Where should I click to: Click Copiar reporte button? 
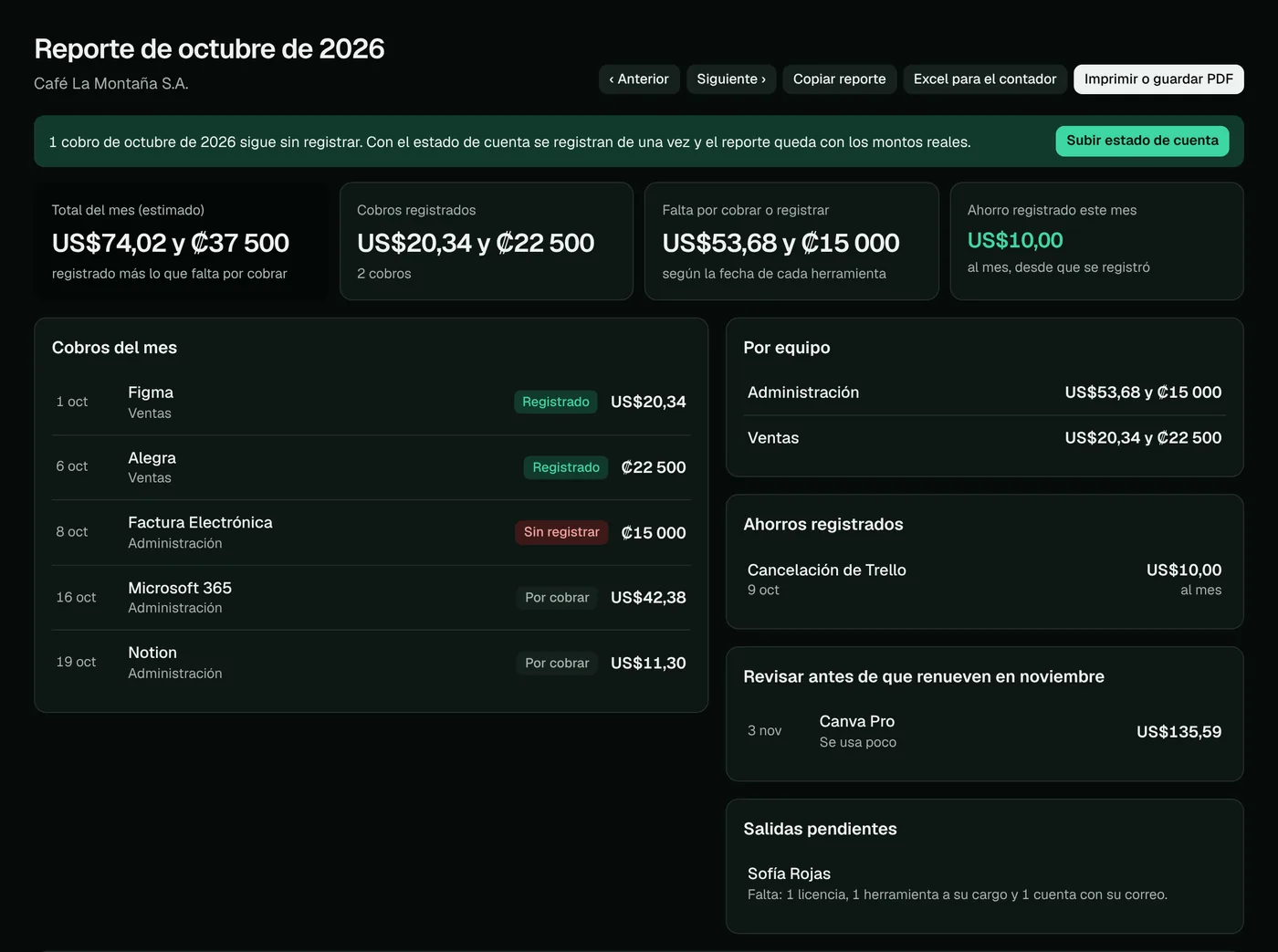pyautogui.click(x=840, y=79)
